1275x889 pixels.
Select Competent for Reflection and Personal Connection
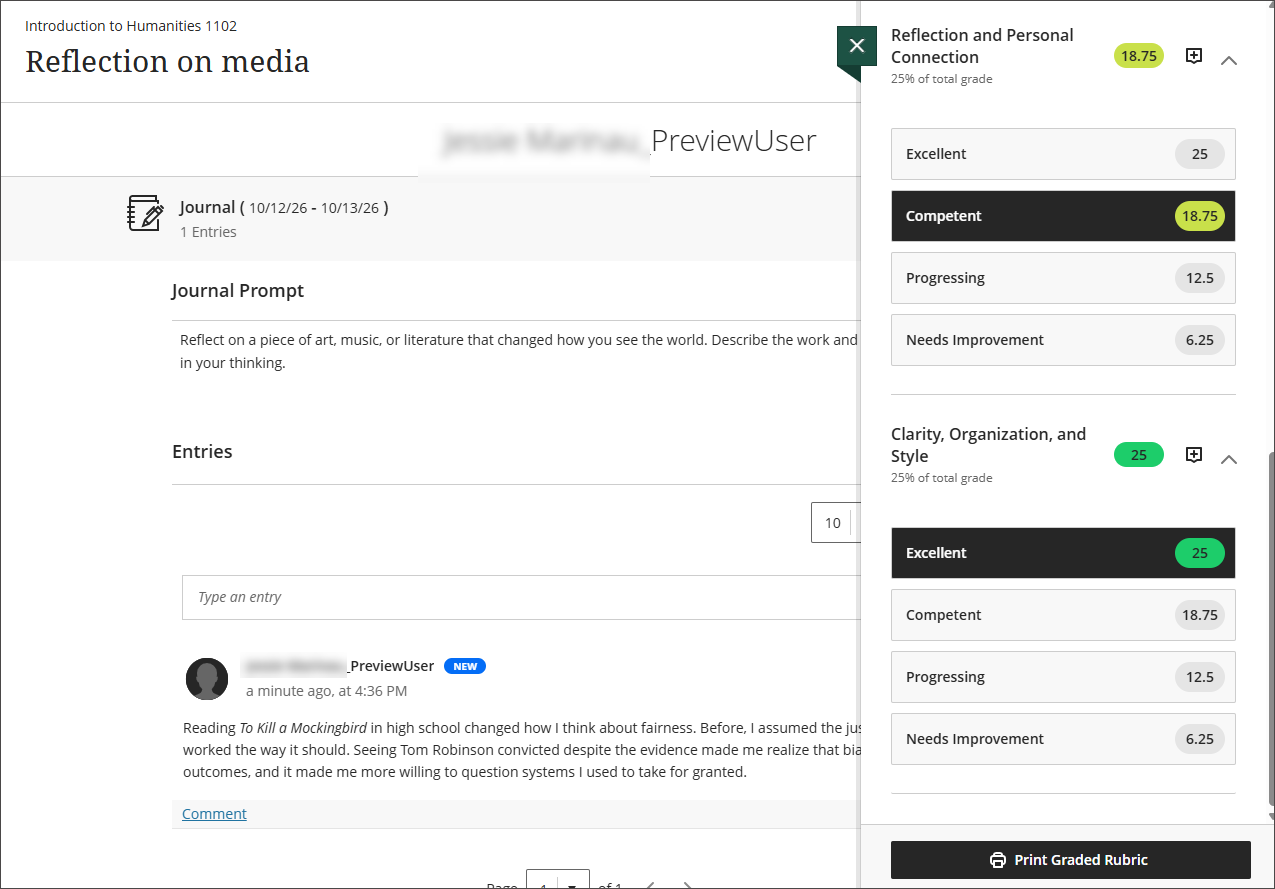[x=1063, y=216]
